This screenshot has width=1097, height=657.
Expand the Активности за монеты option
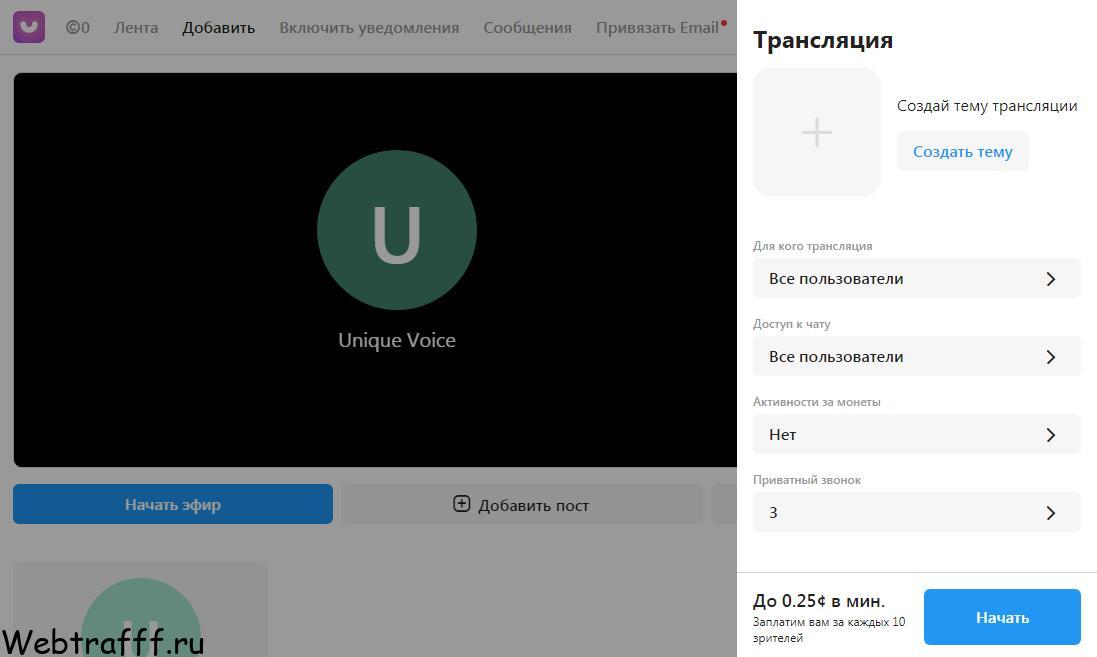pos(916,435)
